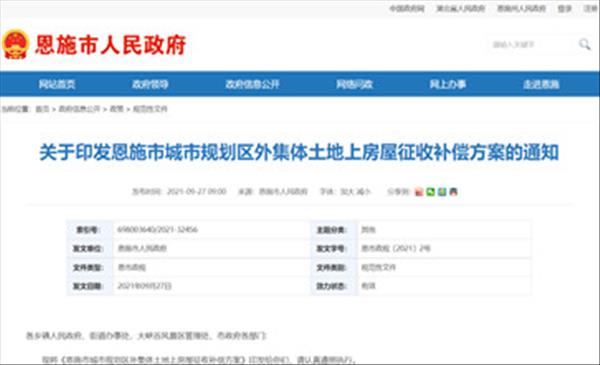Click the body sentence mentioning 房屋征收补偿方案

(x=199, y=360)
